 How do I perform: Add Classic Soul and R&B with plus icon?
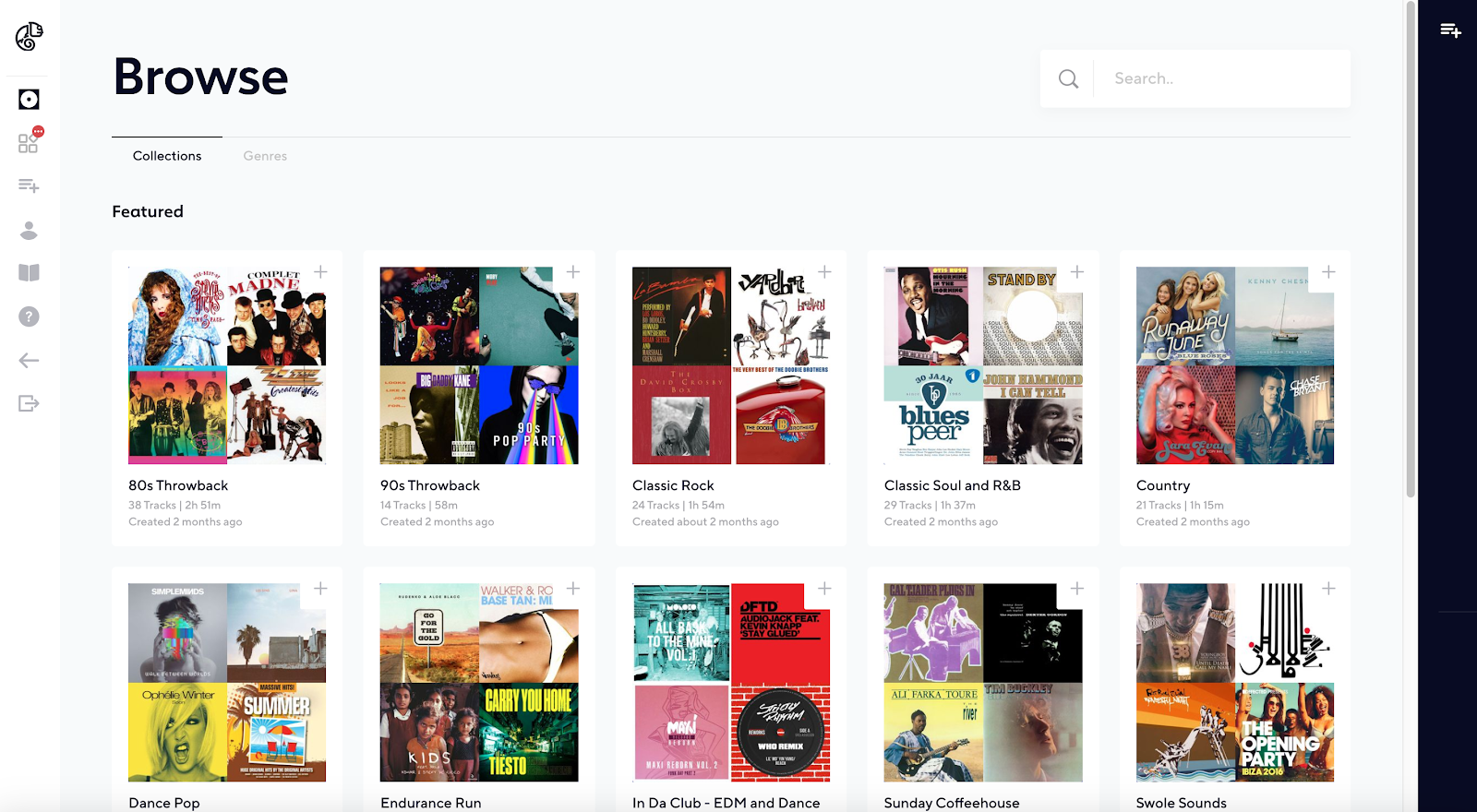1076,272
